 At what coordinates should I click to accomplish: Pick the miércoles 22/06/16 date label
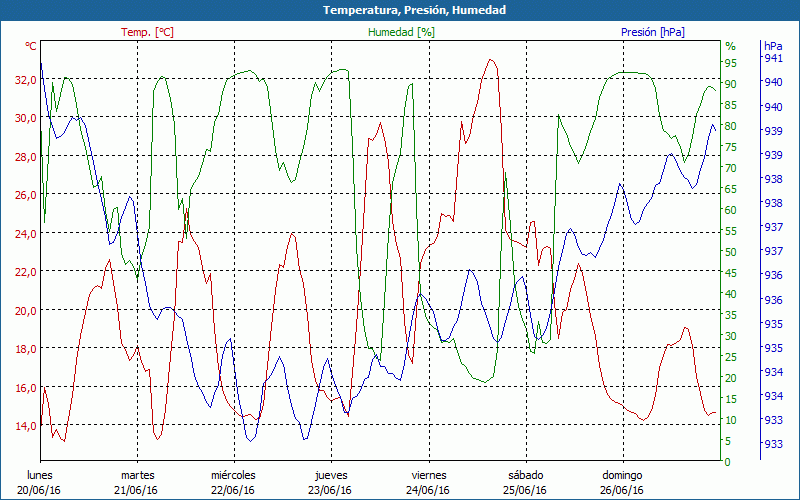point(234,482)
